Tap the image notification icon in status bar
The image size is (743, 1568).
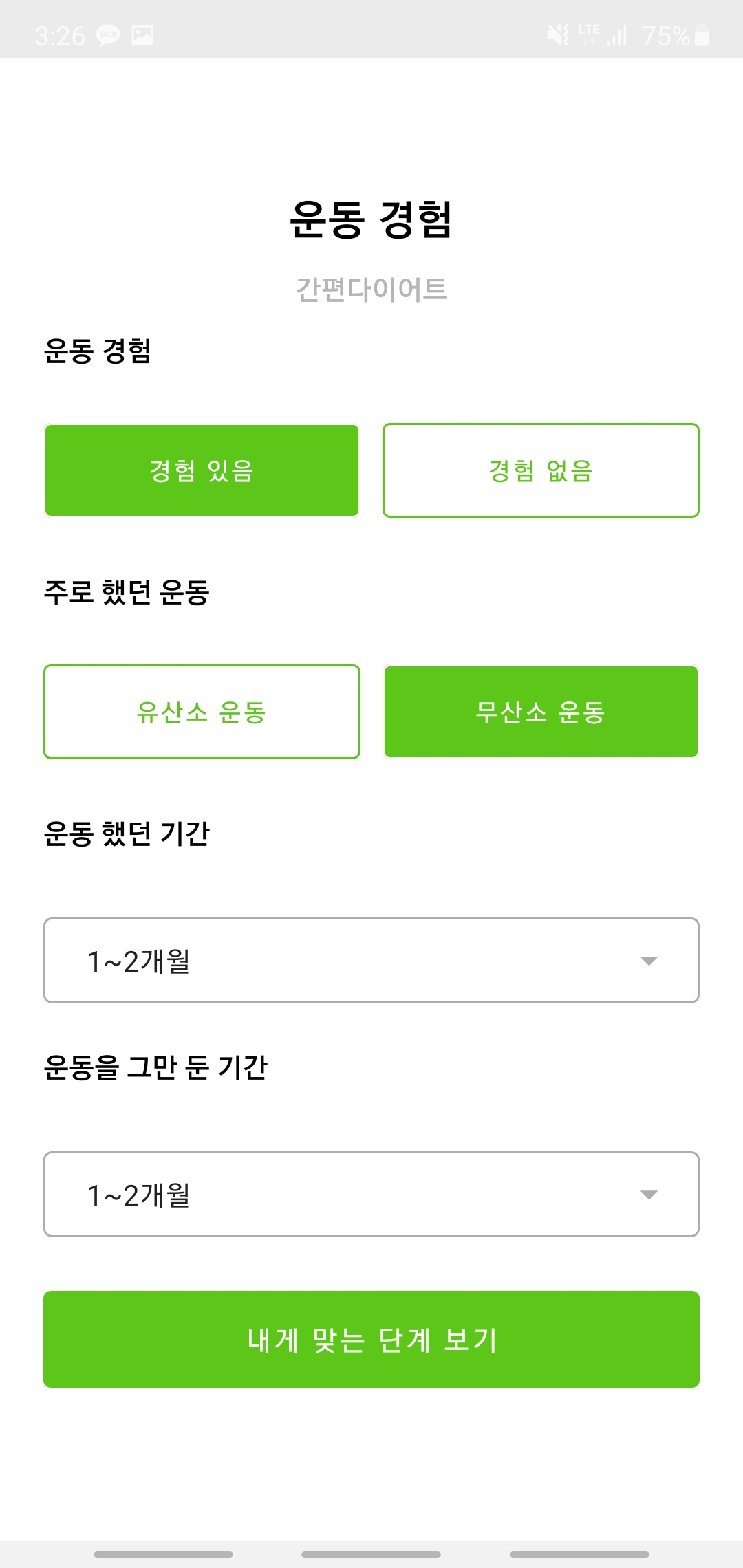(x=142, y=35)
